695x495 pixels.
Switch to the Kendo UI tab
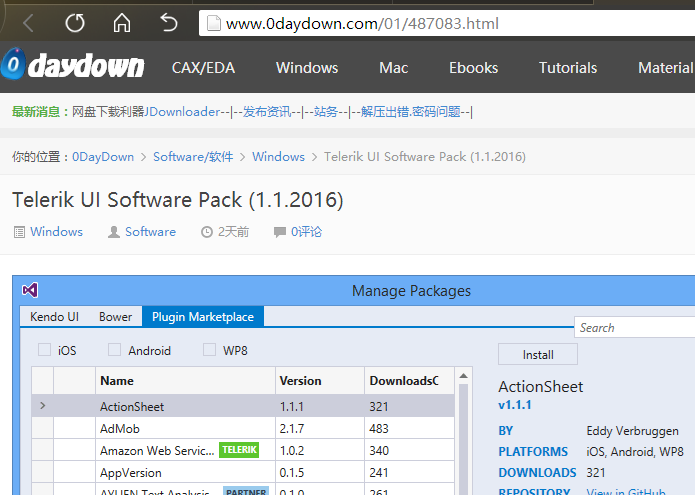[x=55, y=316]
